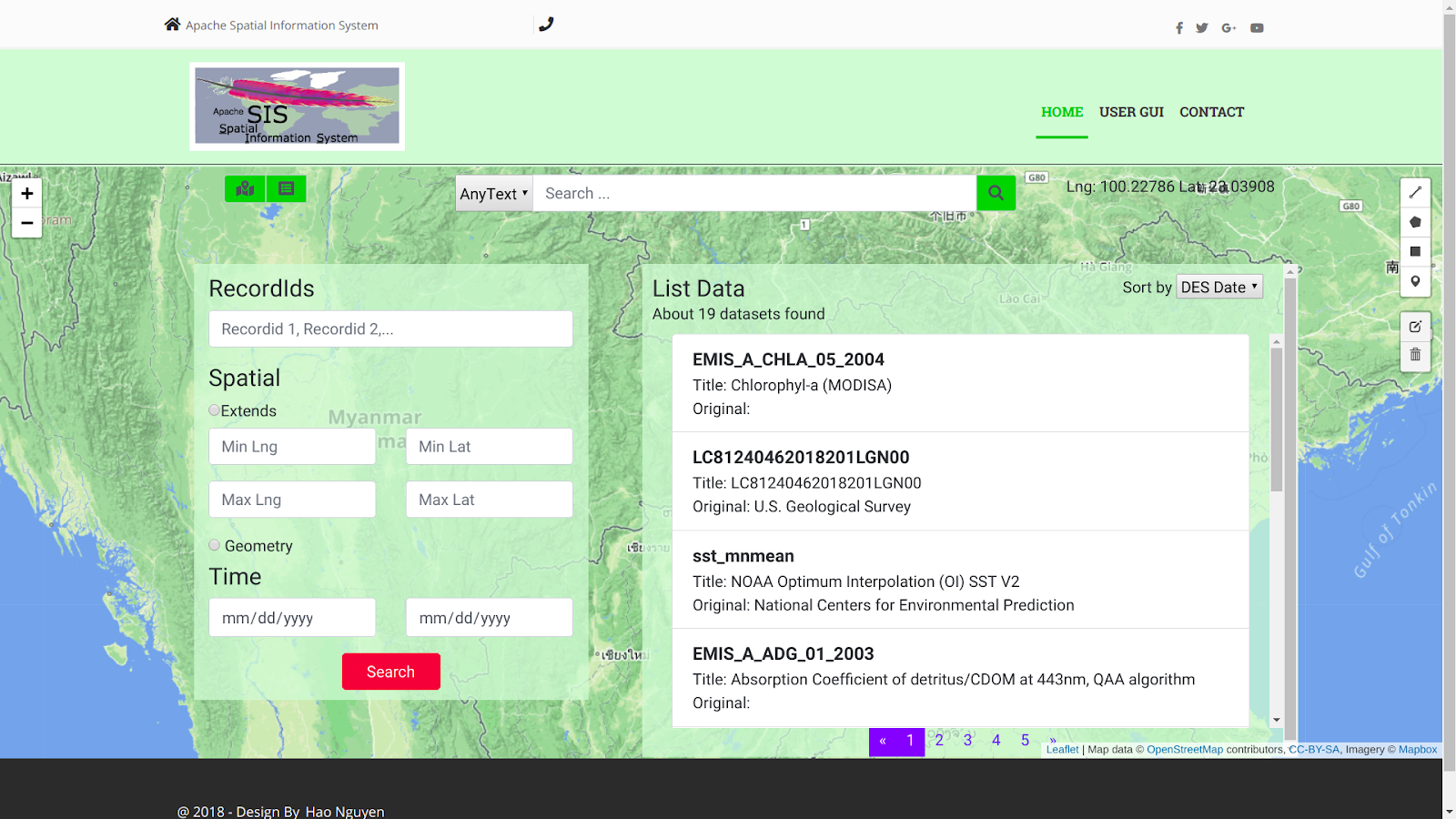This screenshot has height=819, width=1456.
Task: Select the Geometry radio button
Action: coord(214,545)
